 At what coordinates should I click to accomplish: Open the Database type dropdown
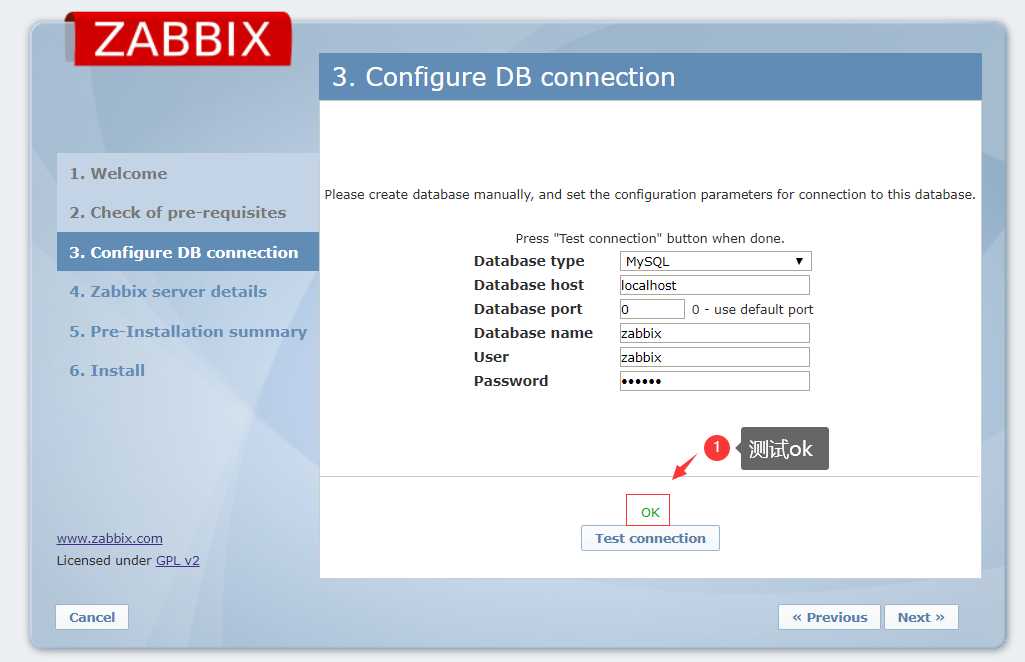point(715,261)
